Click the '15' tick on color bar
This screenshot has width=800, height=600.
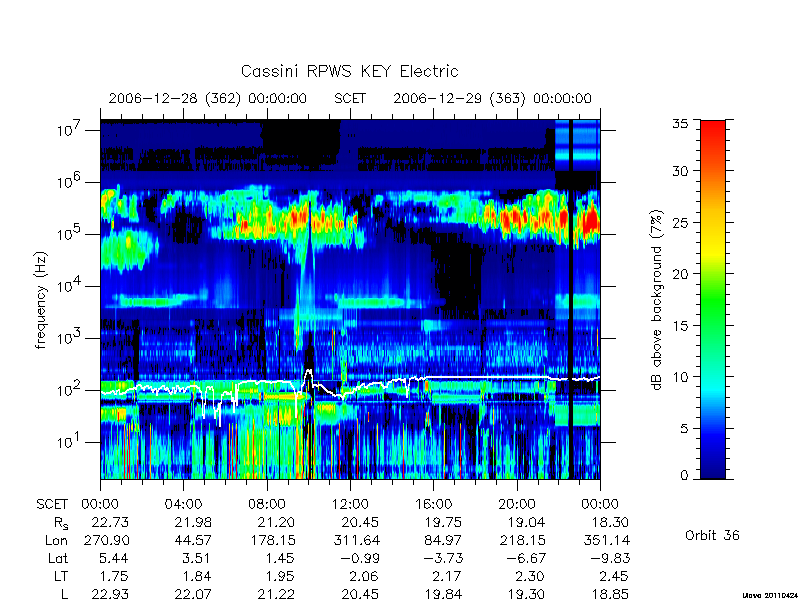(680, 326)
